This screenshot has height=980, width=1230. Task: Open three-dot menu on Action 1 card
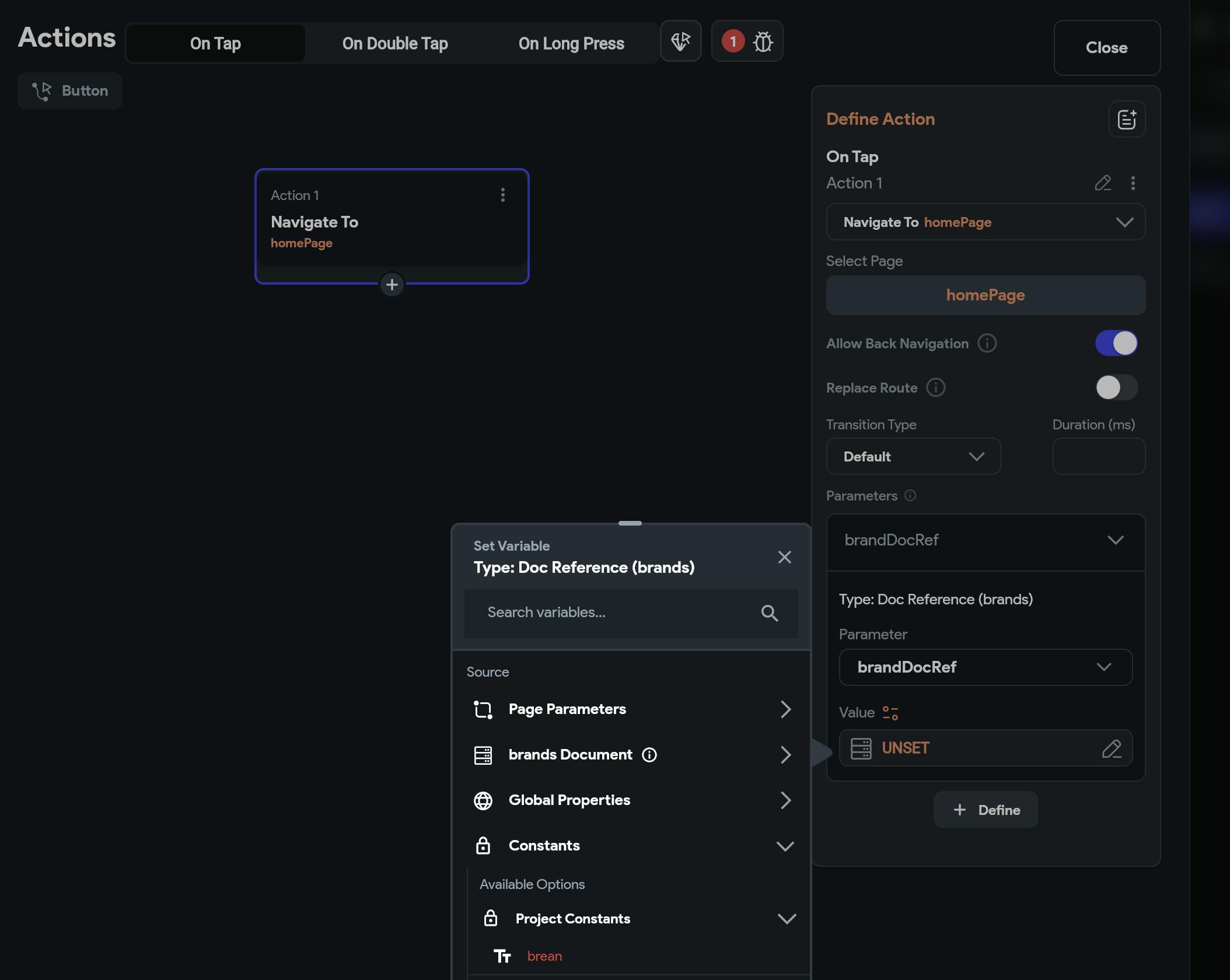click(502, 195)
